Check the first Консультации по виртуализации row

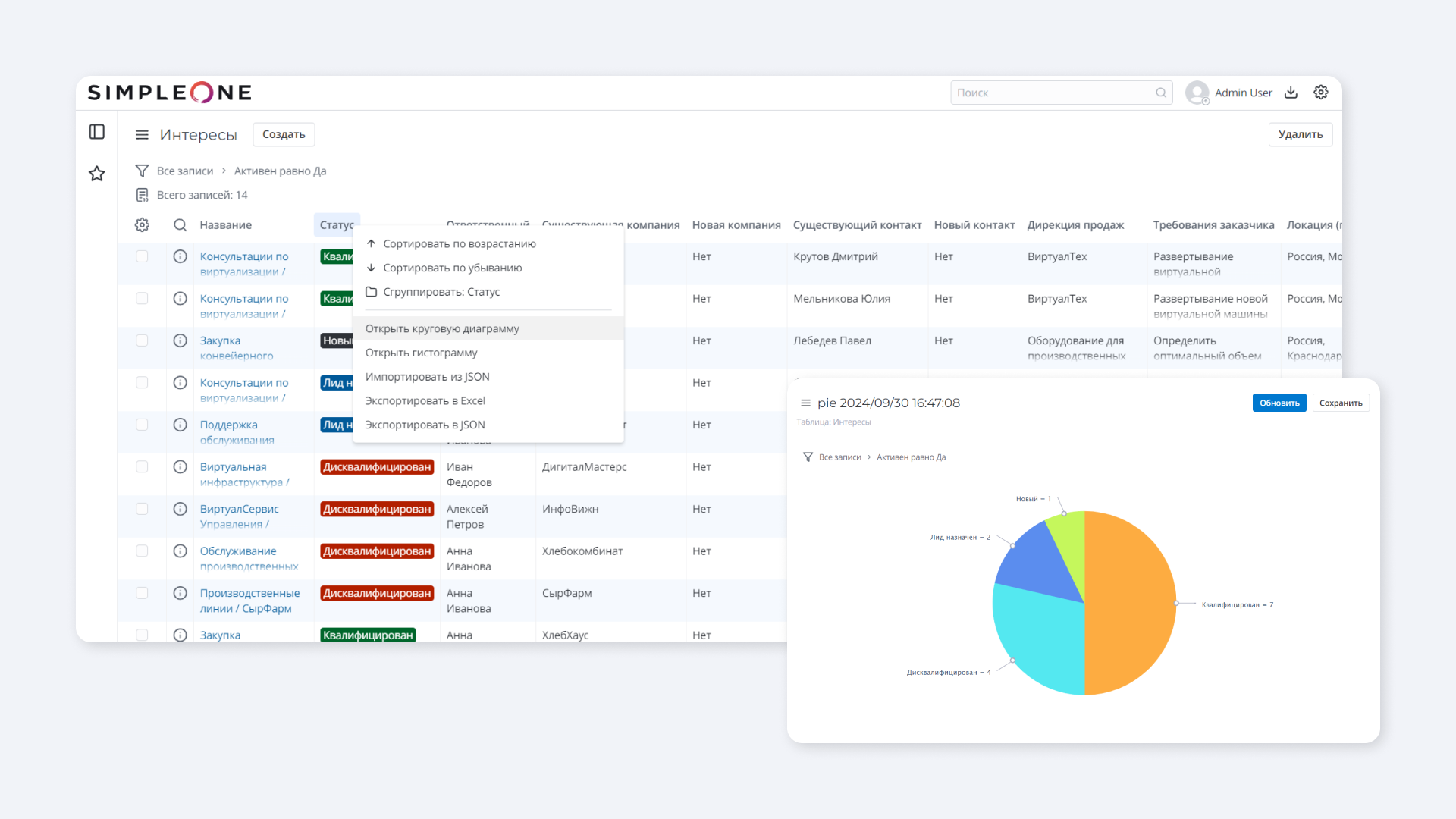[142, 256]
